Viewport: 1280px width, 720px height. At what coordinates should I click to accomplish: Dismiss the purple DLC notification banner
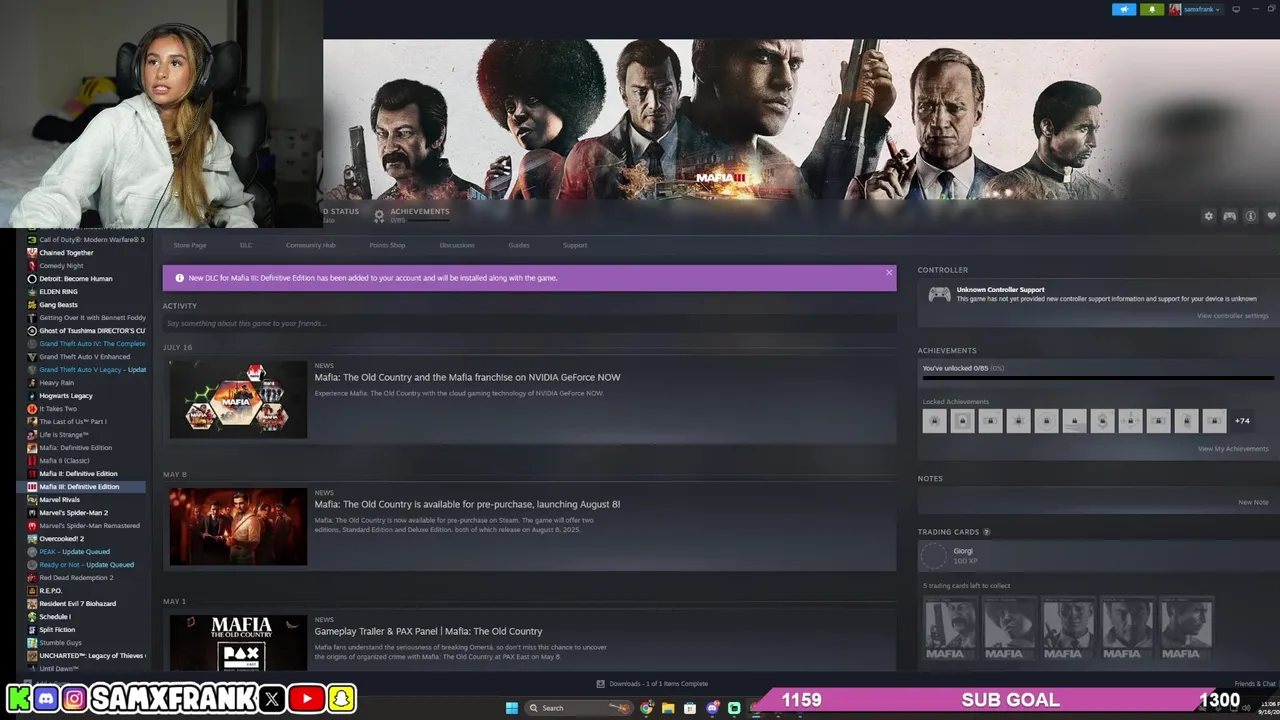[x=888, y=272]
